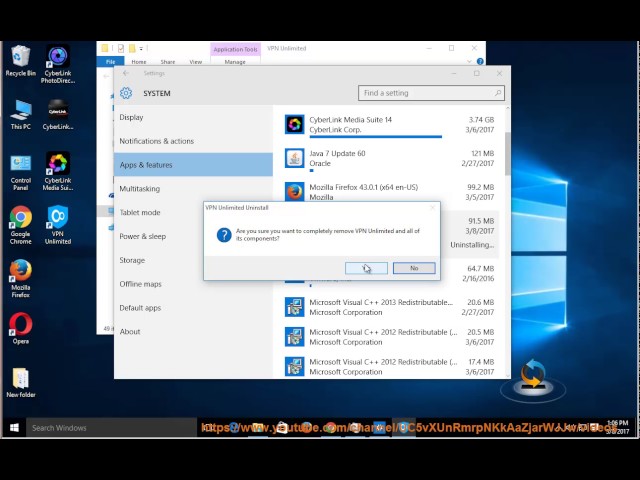Click the back arrow in Settings
The height and width of the screenshot is (480, 640).
(x=125, y=73)
